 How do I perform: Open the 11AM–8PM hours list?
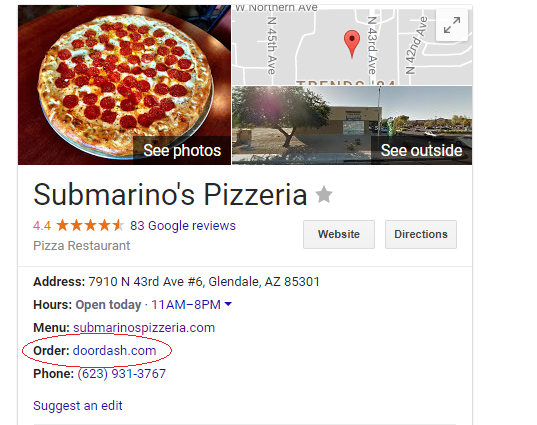pos(186,304)
